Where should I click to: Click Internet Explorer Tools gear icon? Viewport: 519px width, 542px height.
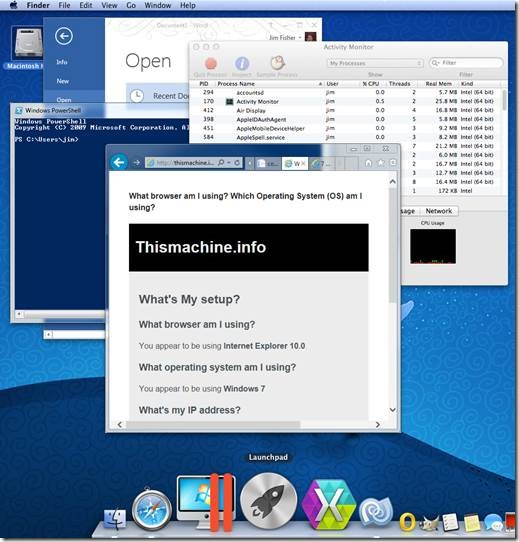(x=393, y=162)
